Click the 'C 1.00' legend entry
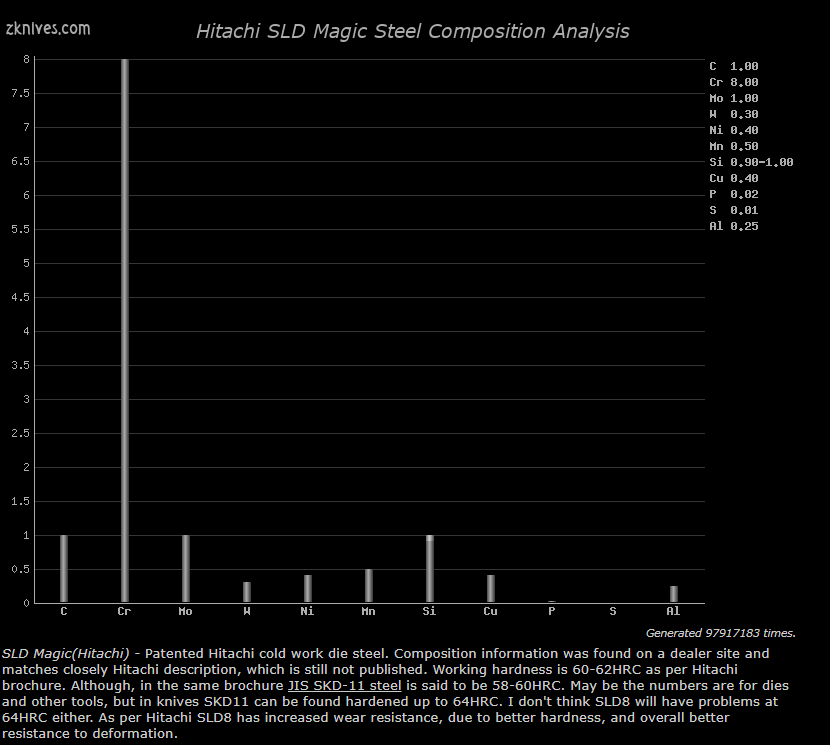This screenshot has height=745, width=830. [x=734, y=66]
